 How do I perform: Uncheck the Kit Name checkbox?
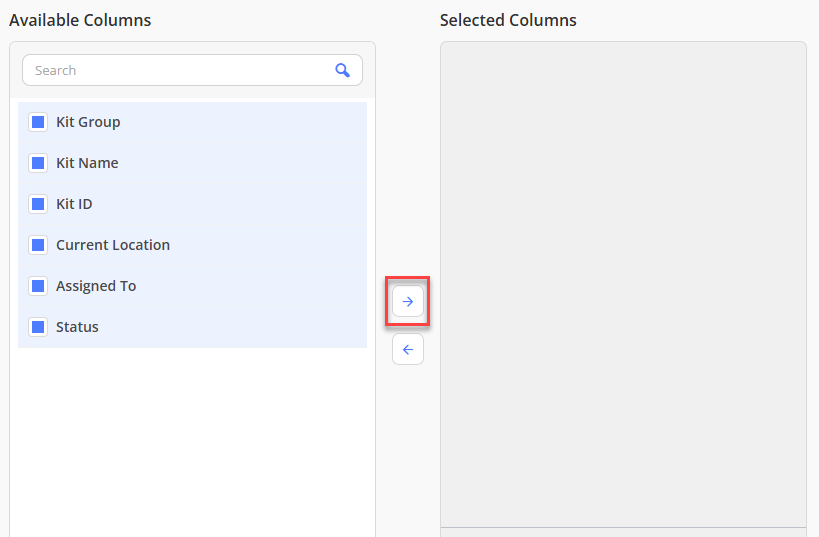pyautogui.click(x=38, y=163)
